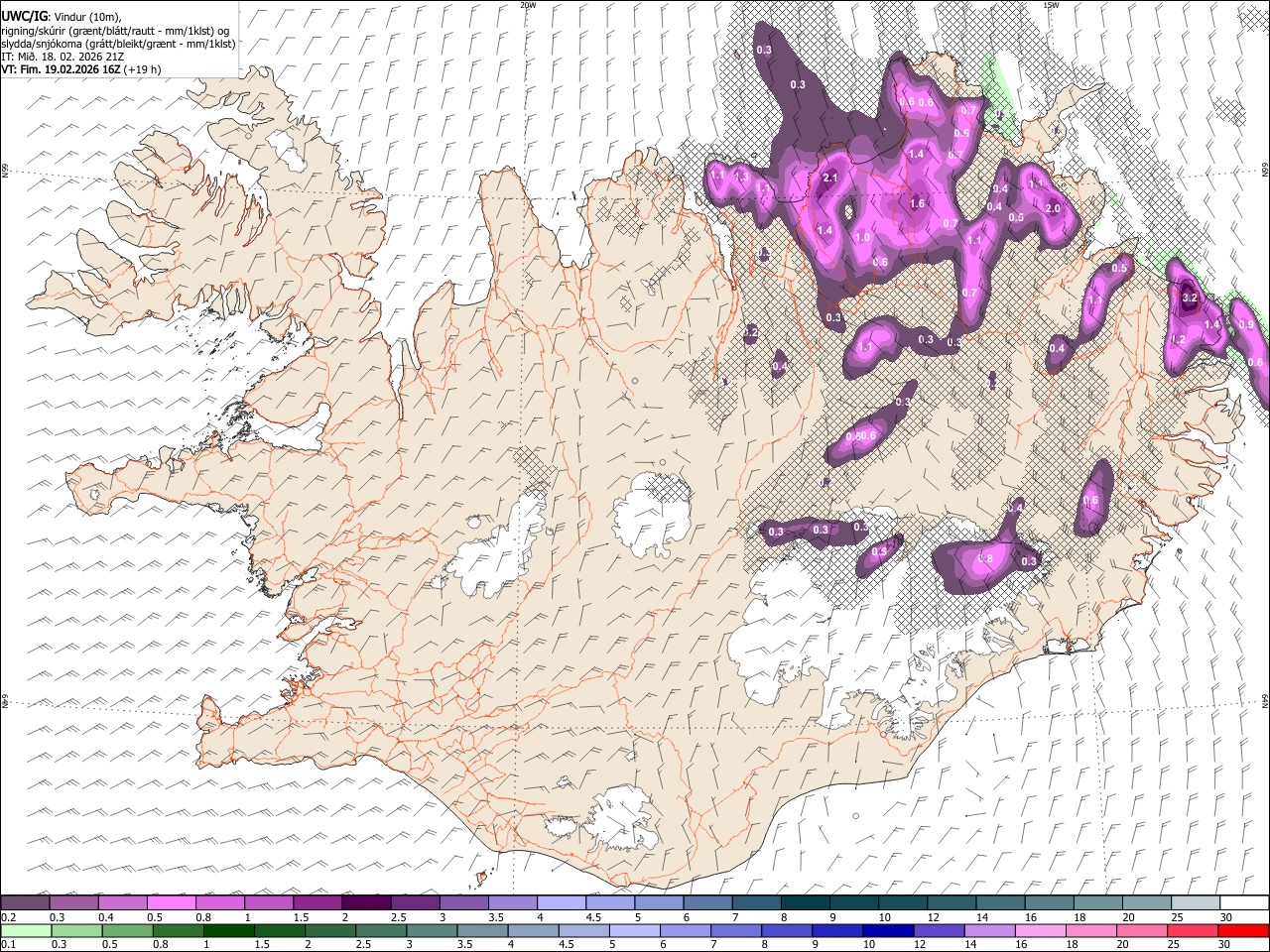The image size is (1270, 952).
Task: Click the '0.2' label under the upper legend row
Action: point(8,917)
